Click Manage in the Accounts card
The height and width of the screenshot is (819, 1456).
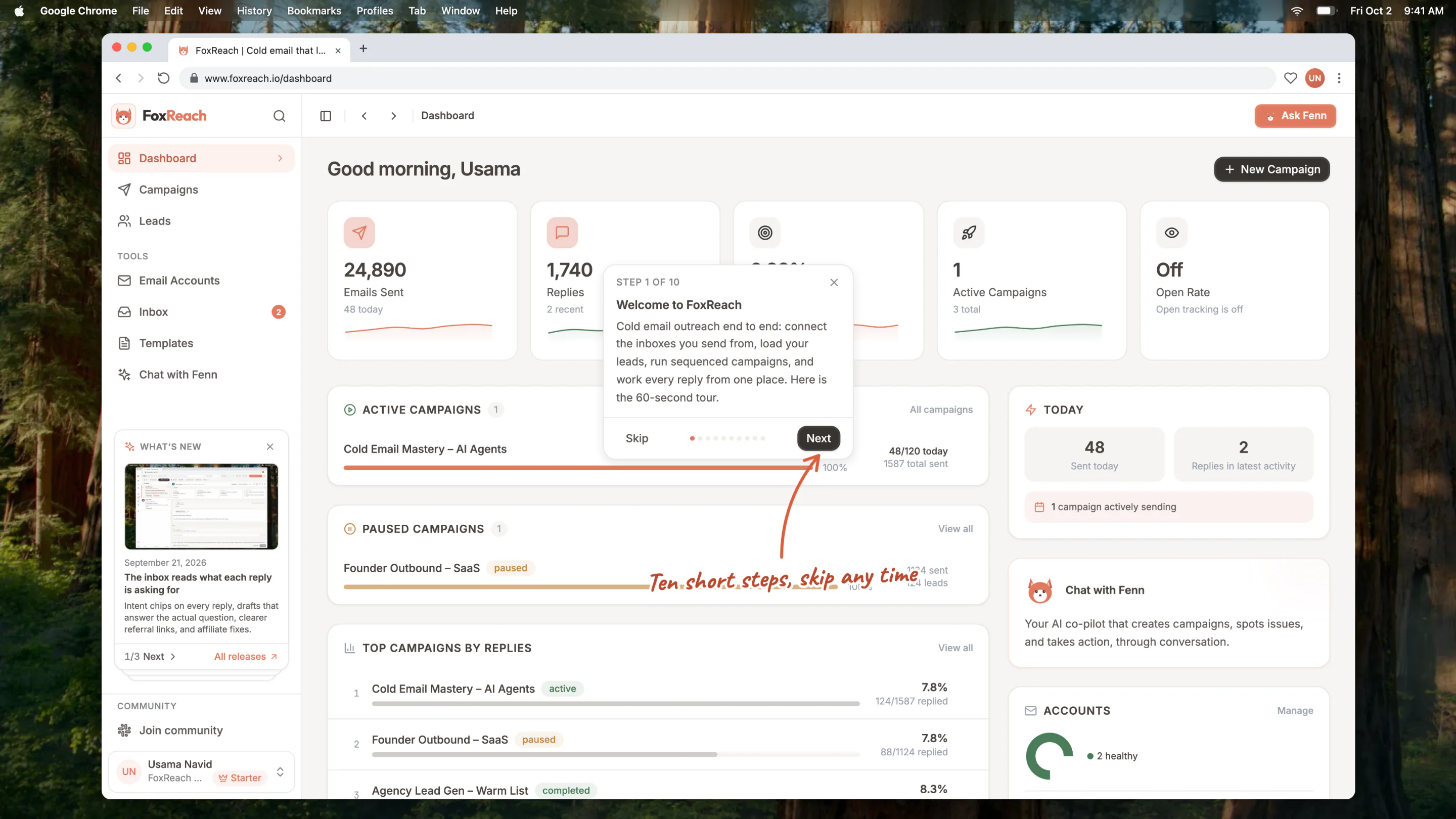(1294, 710)
